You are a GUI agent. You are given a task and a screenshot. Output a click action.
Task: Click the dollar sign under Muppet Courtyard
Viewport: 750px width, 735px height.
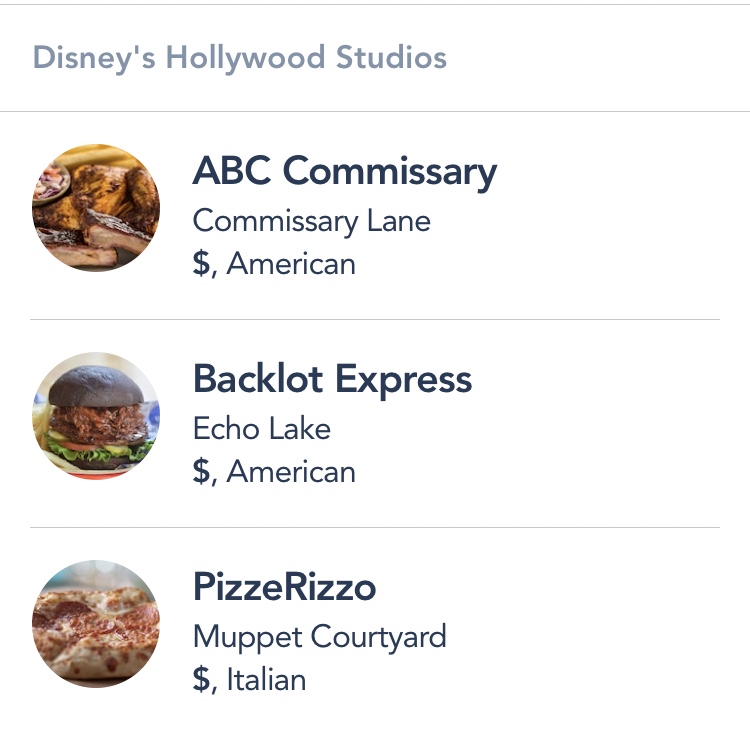click(x=202, y=680)
